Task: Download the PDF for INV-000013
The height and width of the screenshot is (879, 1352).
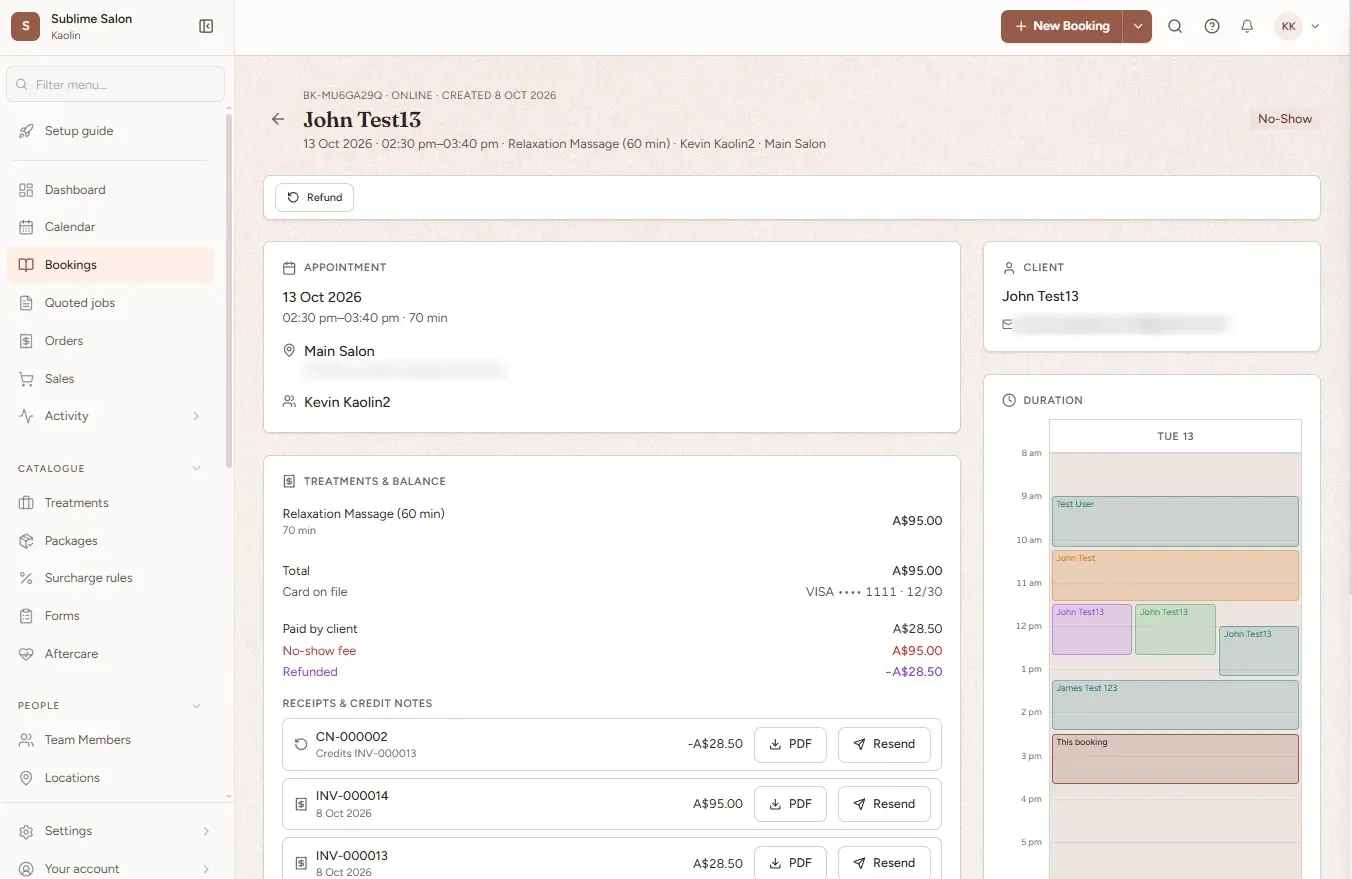Action: (x=790, y=862)
